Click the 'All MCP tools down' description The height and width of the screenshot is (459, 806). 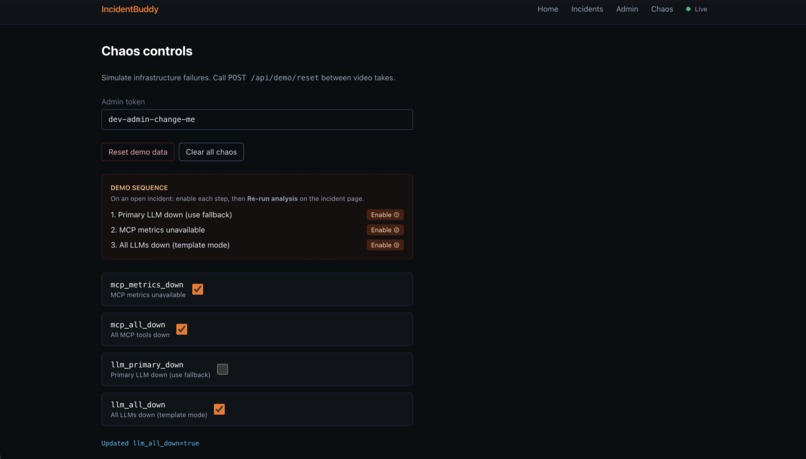tap(140, 335)
